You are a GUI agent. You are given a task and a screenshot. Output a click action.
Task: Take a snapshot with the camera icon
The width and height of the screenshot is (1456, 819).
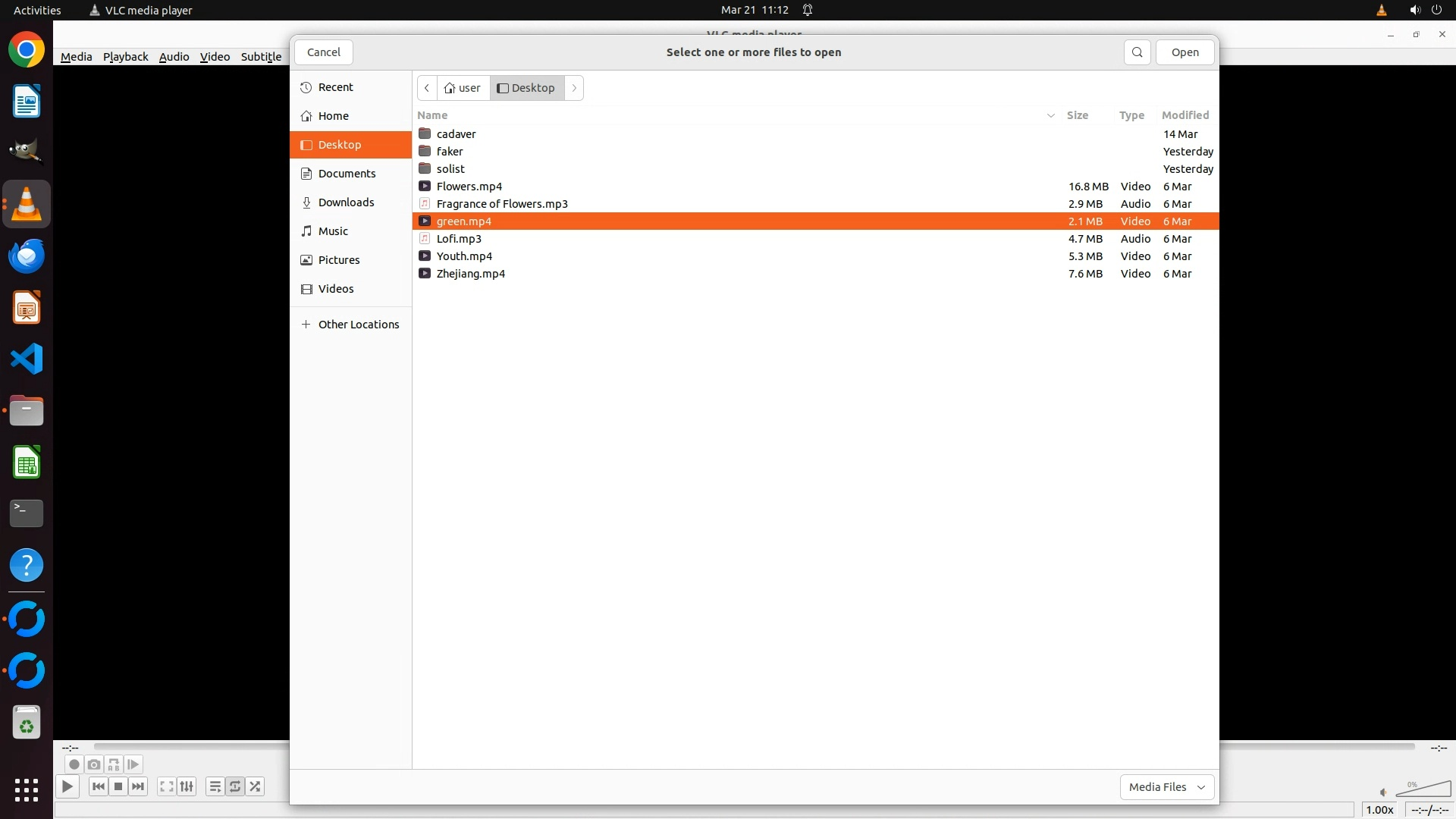(x=93, y=764)
